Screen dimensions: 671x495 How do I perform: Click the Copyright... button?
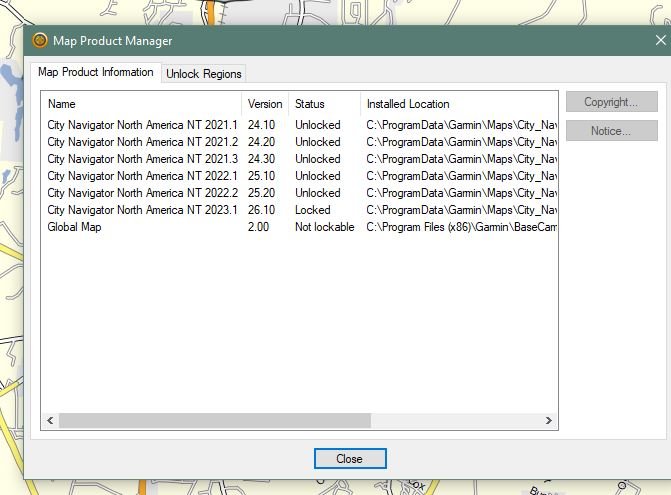tap(612, 102)
